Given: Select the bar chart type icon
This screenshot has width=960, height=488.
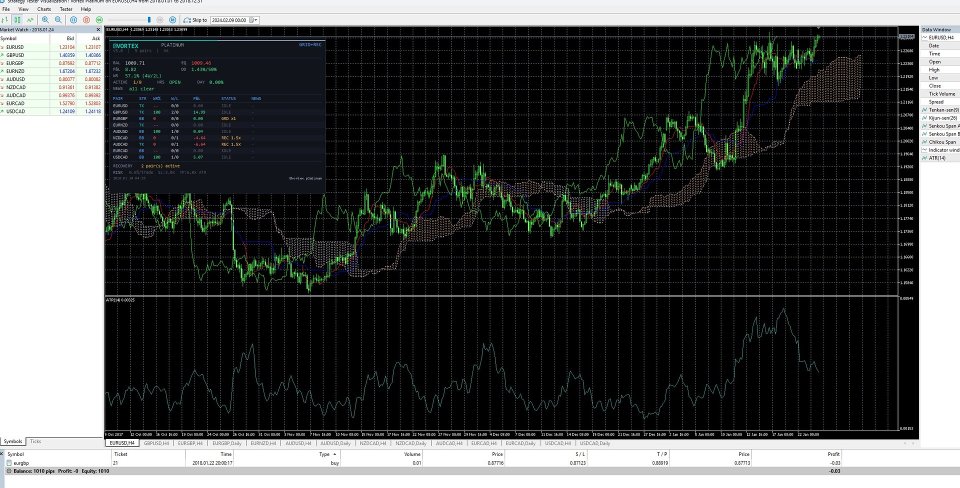Looking at the screenshot, I should [x=5, y=20].
